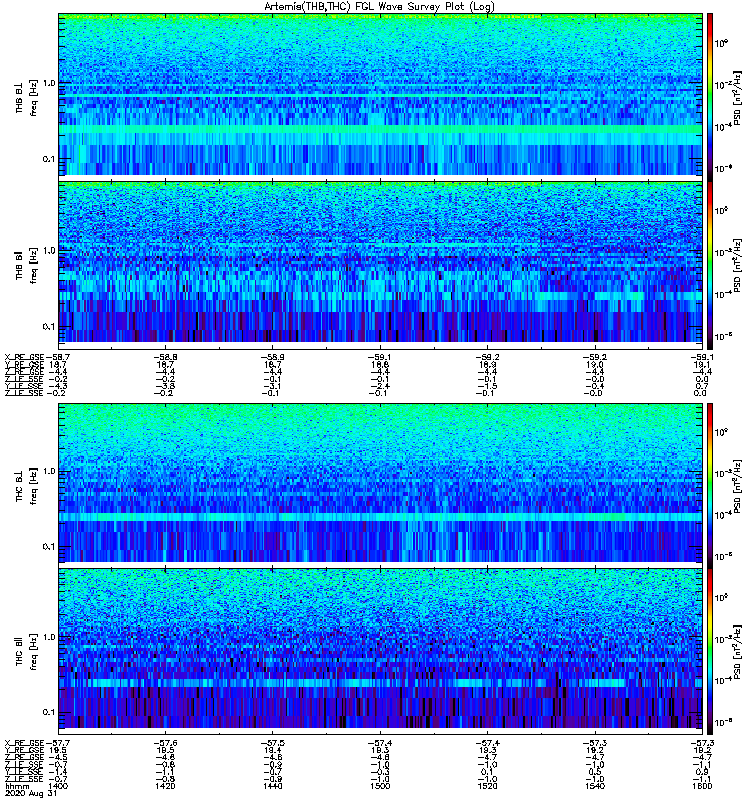
Task: Click the 'PSD [nT²/Hz]' label of THB B⊥ panel
Action: pyautogui.click(x=737, y=97)
